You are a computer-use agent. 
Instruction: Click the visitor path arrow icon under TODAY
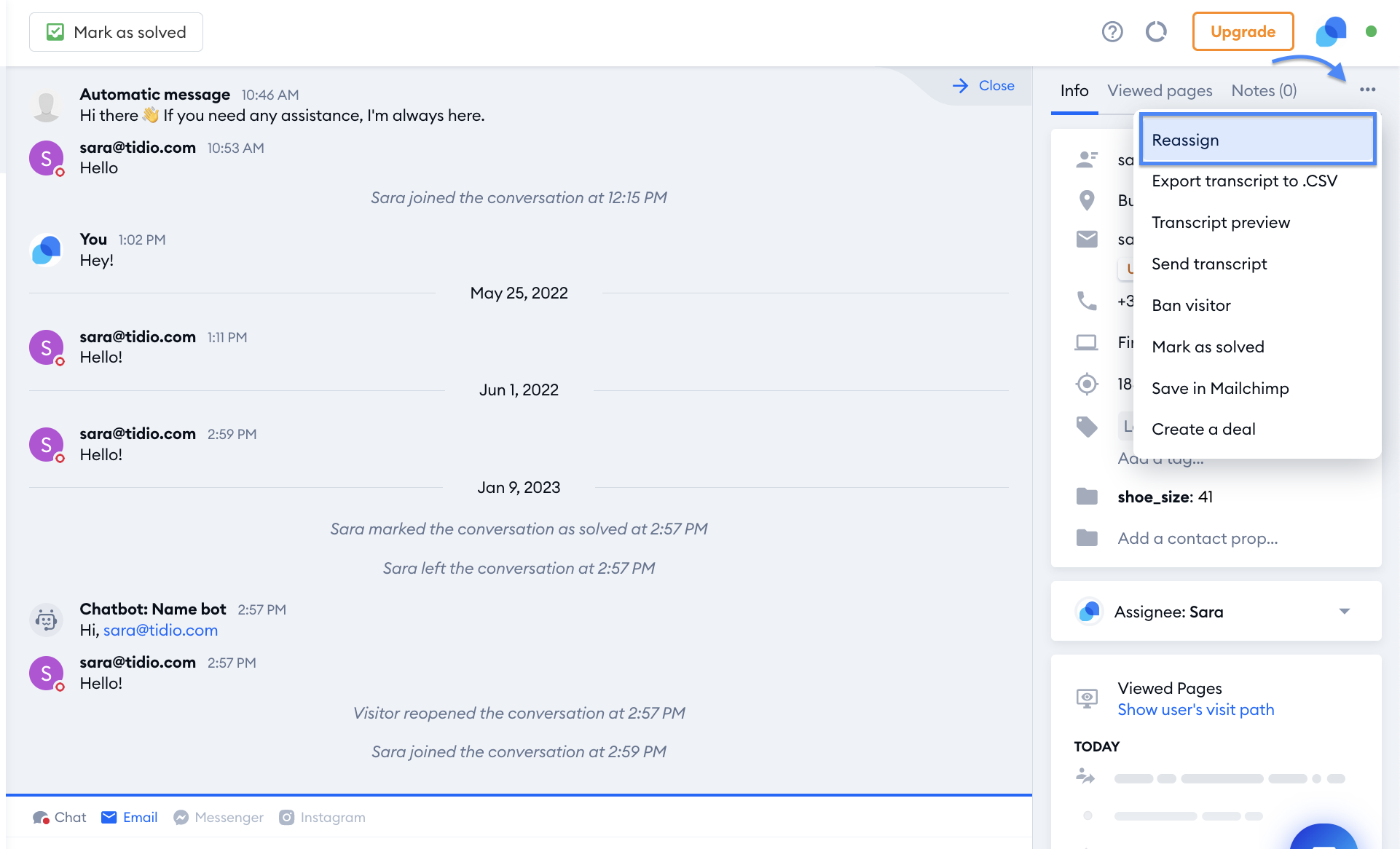1085,777
